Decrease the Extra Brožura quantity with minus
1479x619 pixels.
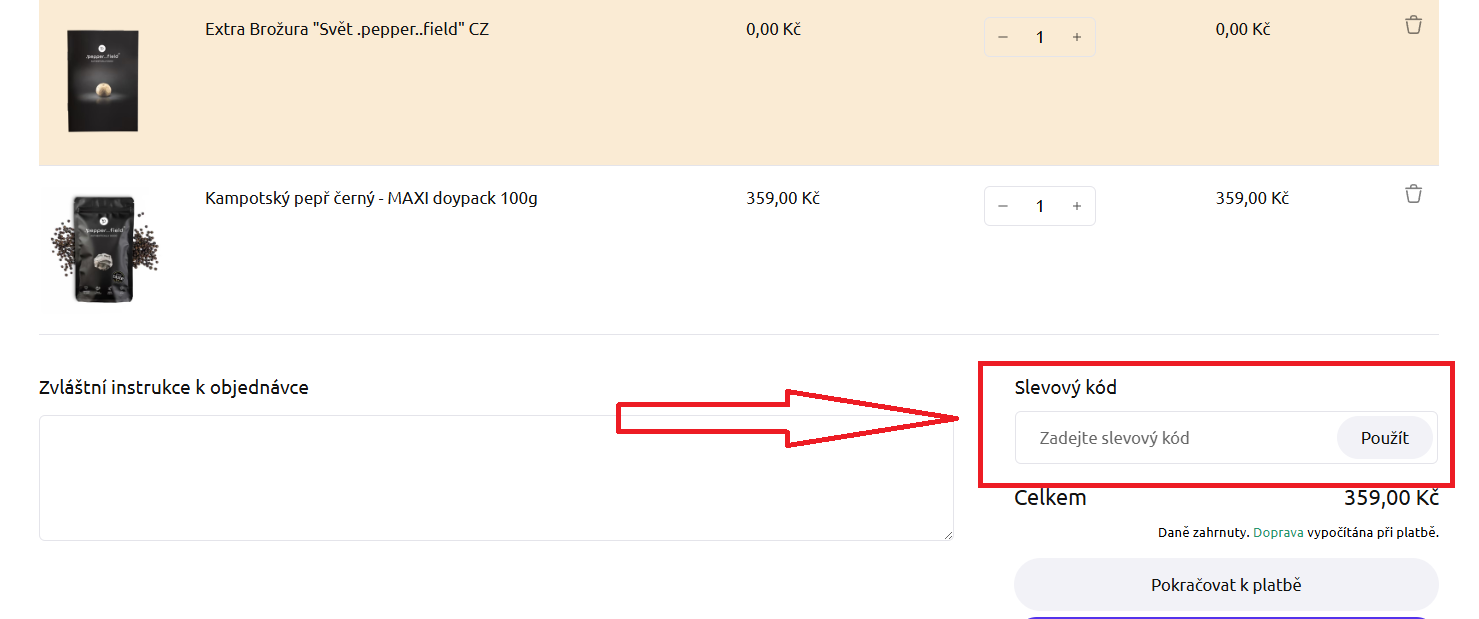(x=1003, y=37)
